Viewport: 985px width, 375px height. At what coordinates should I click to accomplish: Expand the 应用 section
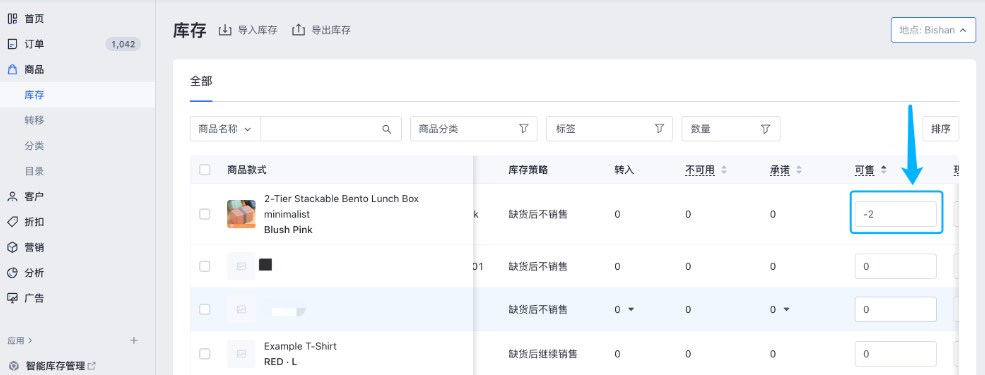pos(19,340)
